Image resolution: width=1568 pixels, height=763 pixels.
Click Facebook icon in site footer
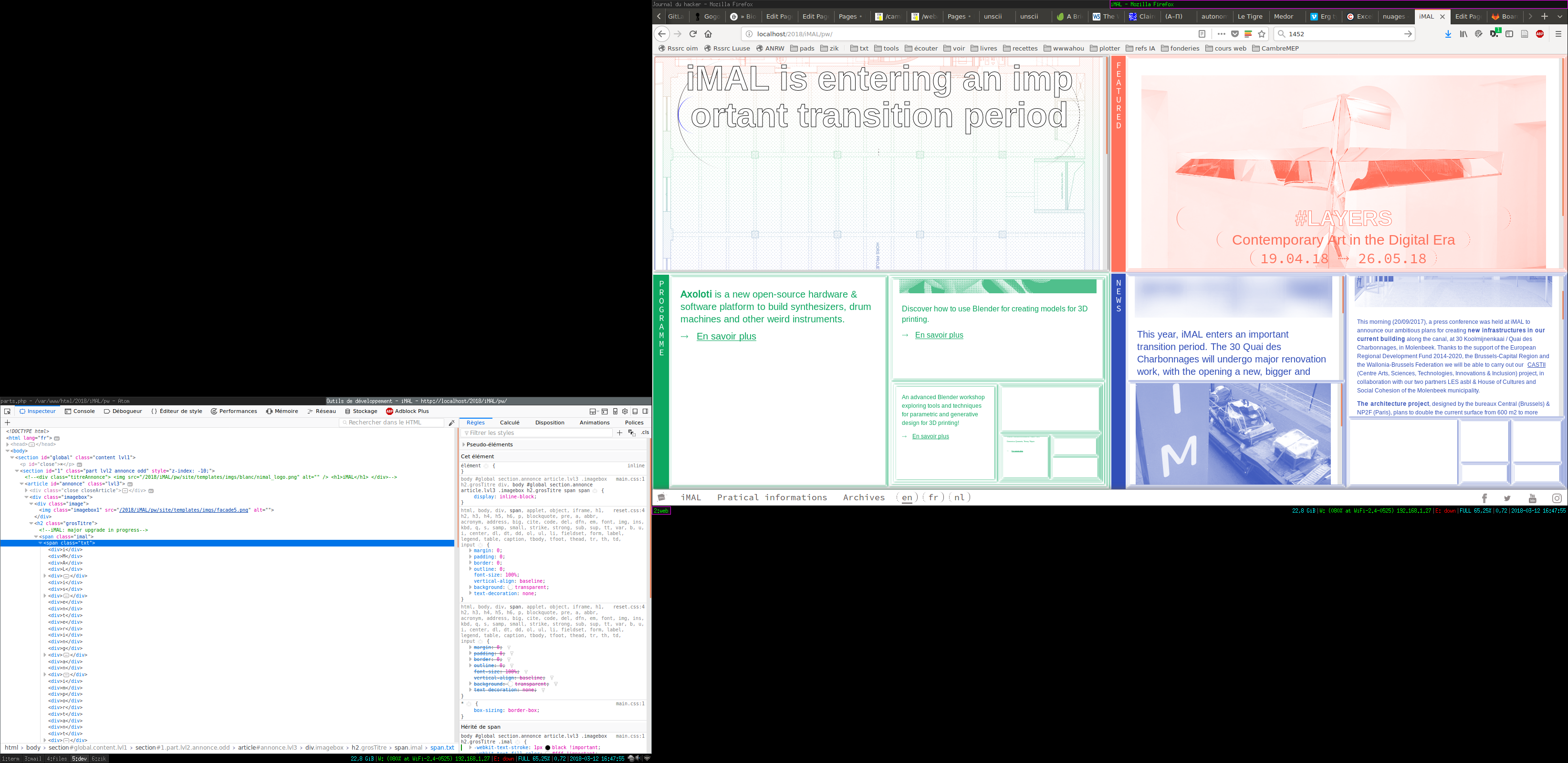click(1484, 498)
